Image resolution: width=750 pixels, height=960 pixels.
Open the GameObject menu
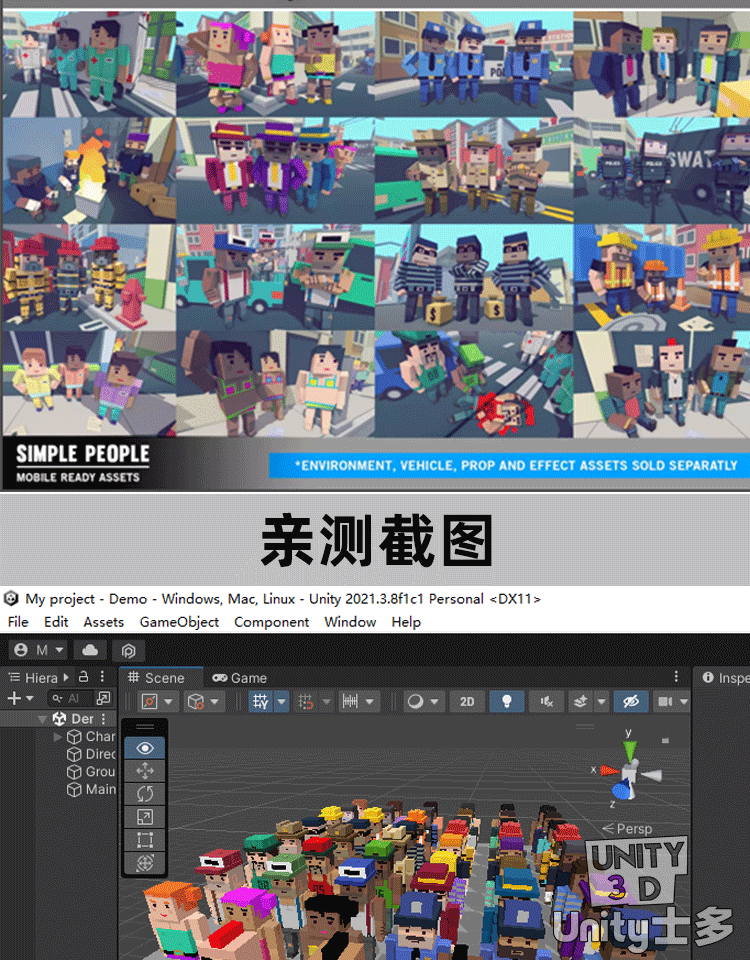pyautogui.click(x=179, y=622)
